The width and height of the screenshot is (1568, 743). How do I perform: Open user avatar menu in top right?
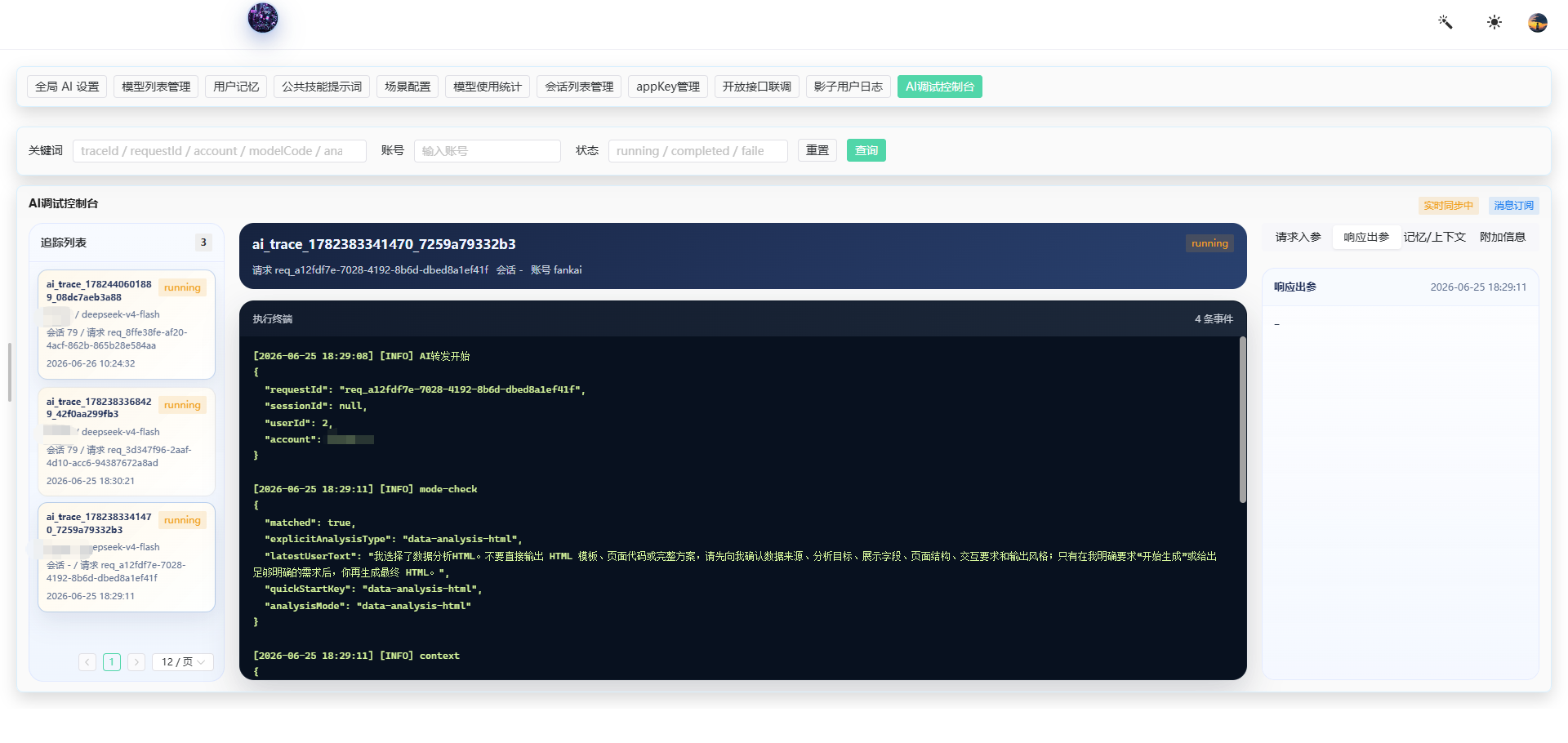[x=1538, y=22]
